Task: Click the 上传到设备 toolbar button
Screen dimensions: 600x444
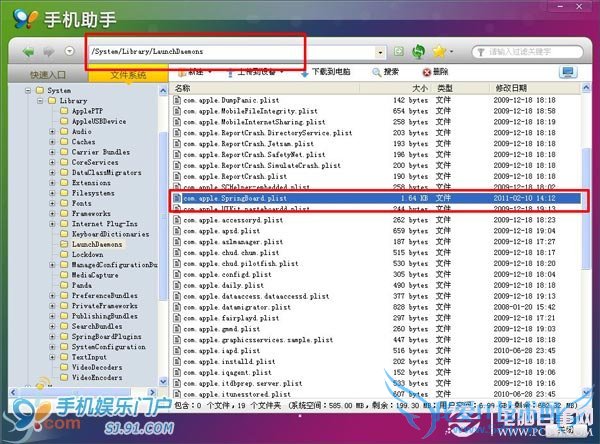Action: click(256, 72)
